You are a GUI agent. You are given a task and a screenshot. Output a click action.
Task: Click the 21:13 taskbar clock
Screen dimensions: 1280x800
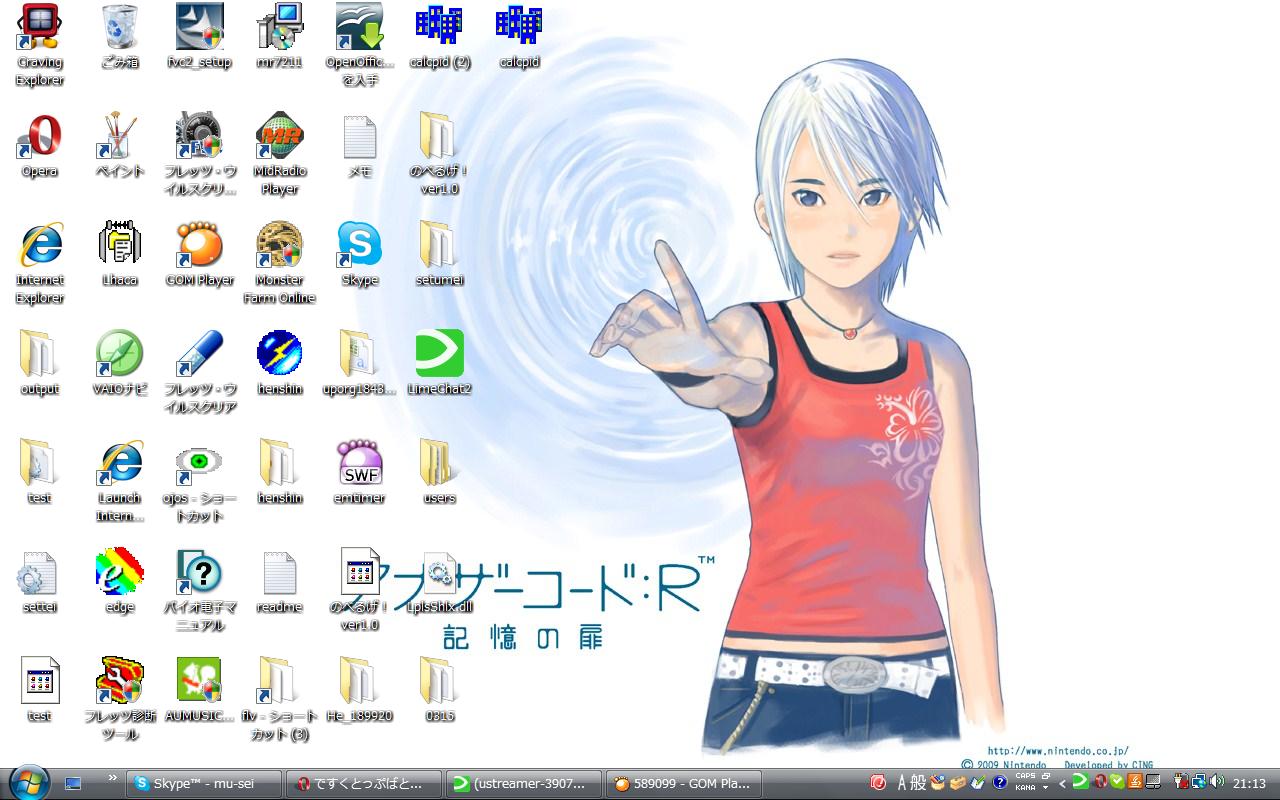[1249, 784]
